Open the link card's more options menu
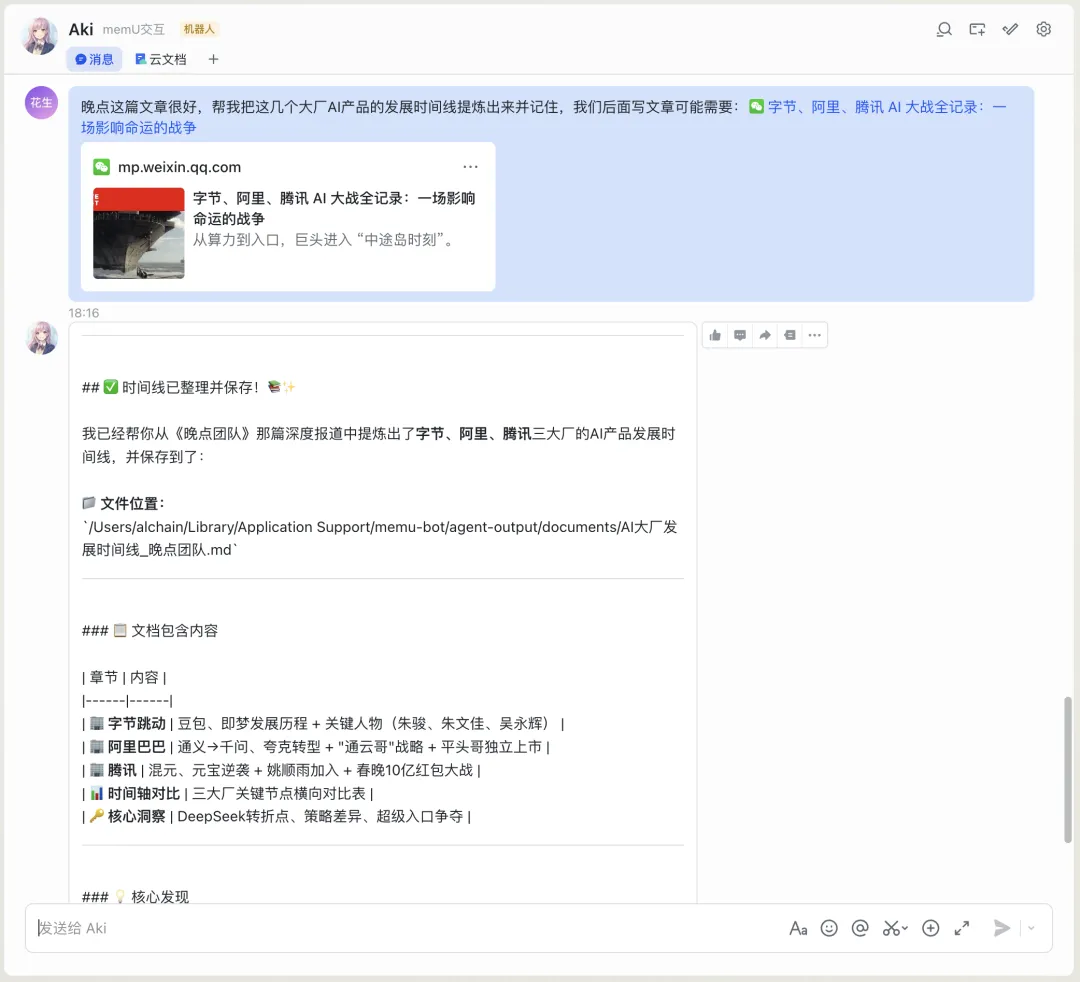This screenshot has height=982, width=1080. pos(471,166)
